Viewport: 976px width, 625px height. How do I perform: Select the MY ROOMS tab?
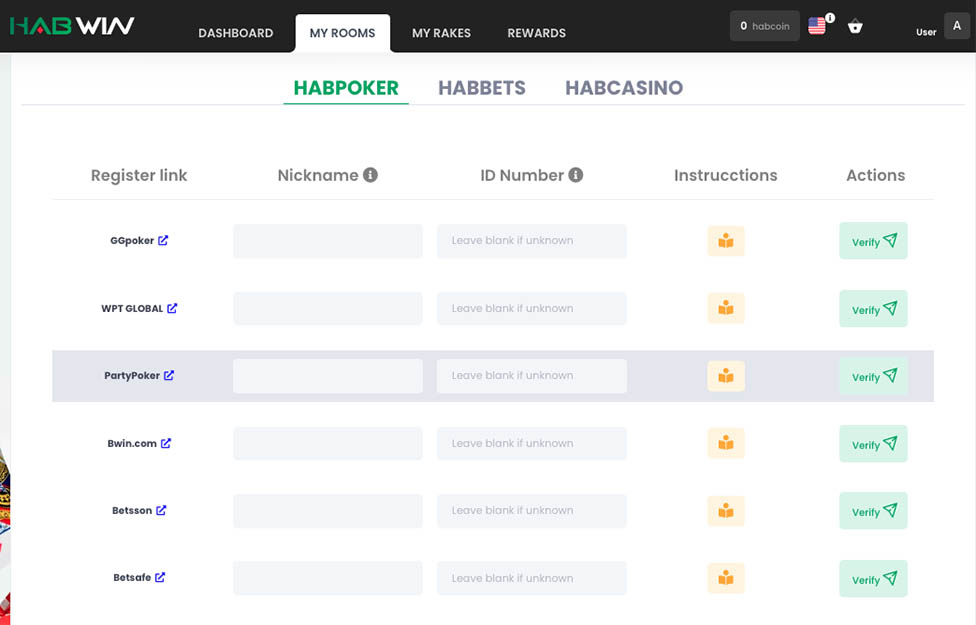[x=342, y=33]
